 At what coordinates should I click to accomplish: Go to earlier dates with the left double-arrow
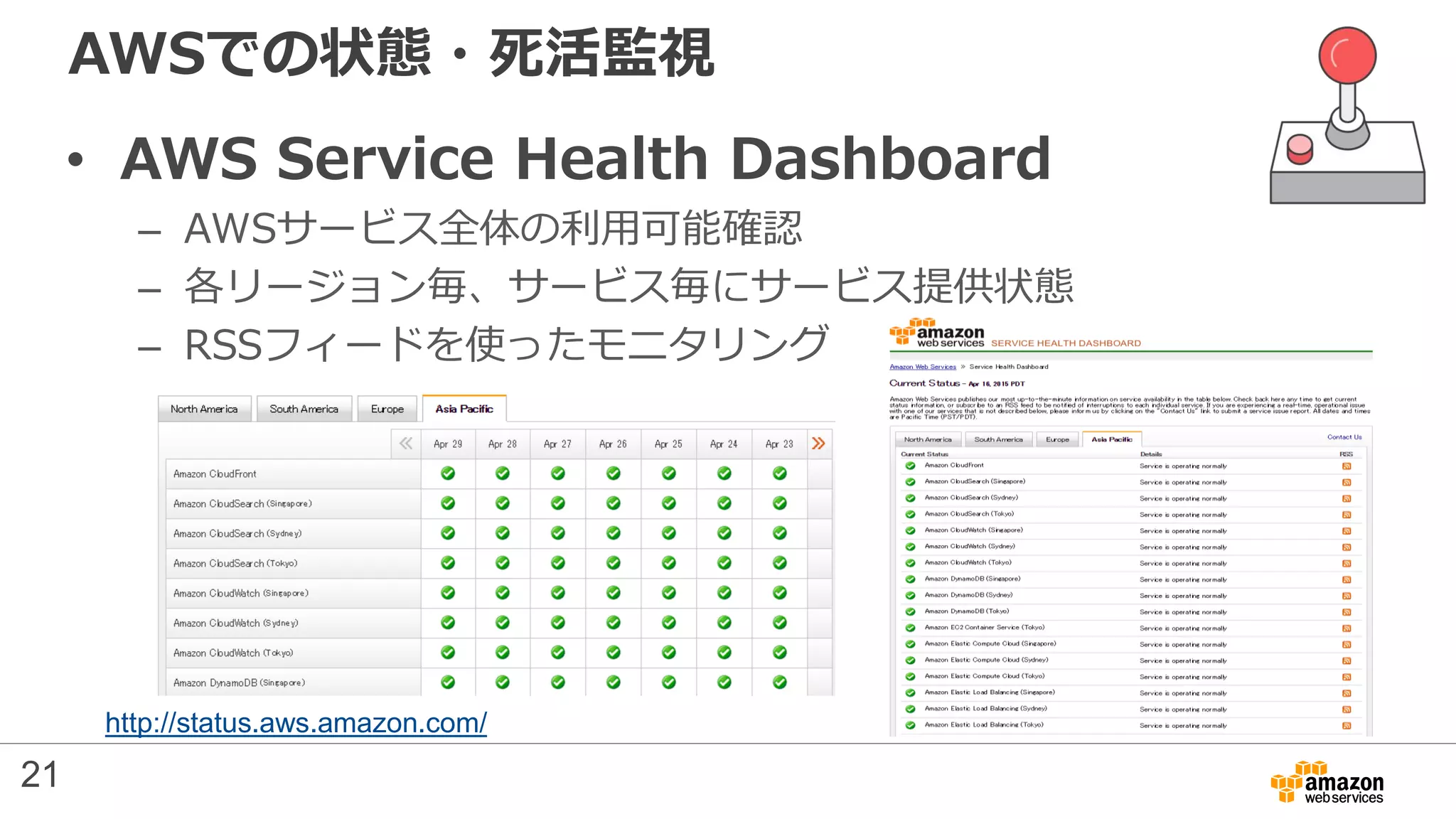point(406,444)
